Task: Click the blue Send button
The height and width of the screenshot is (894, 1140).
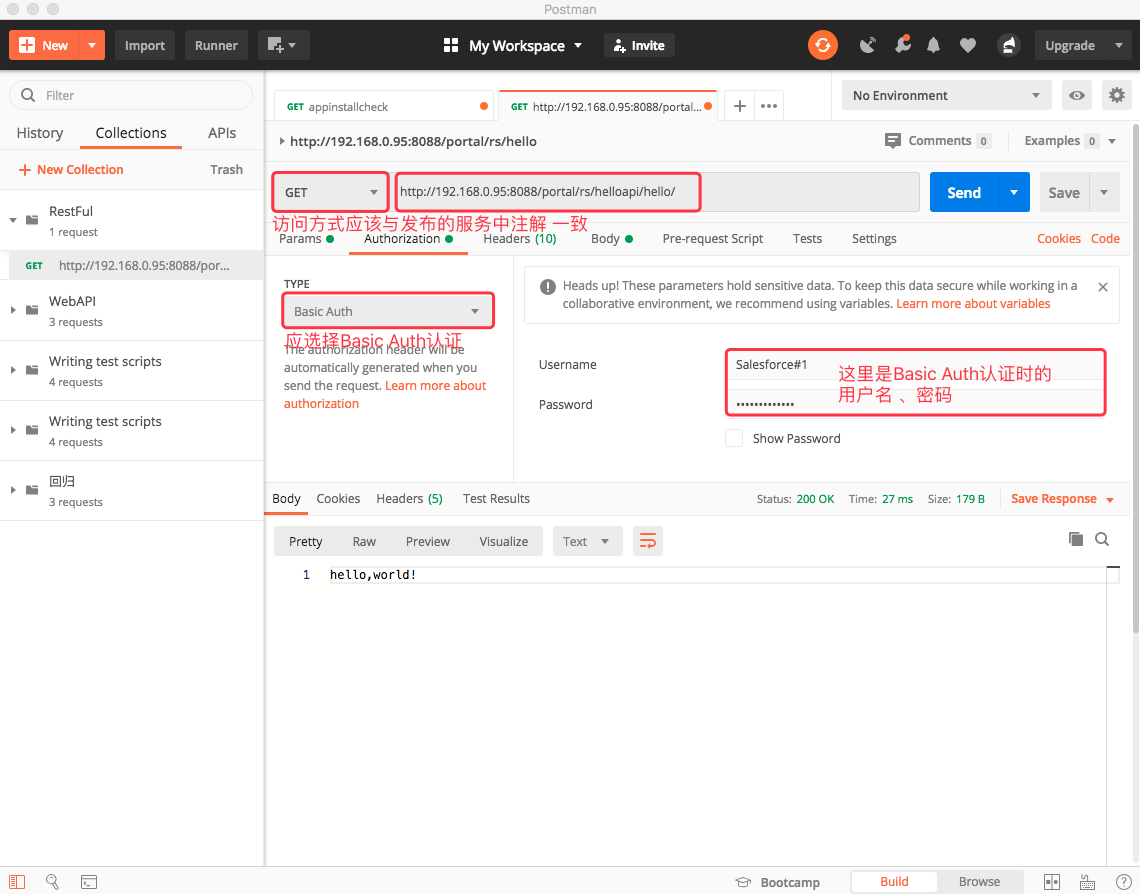Action: [963, 193]
